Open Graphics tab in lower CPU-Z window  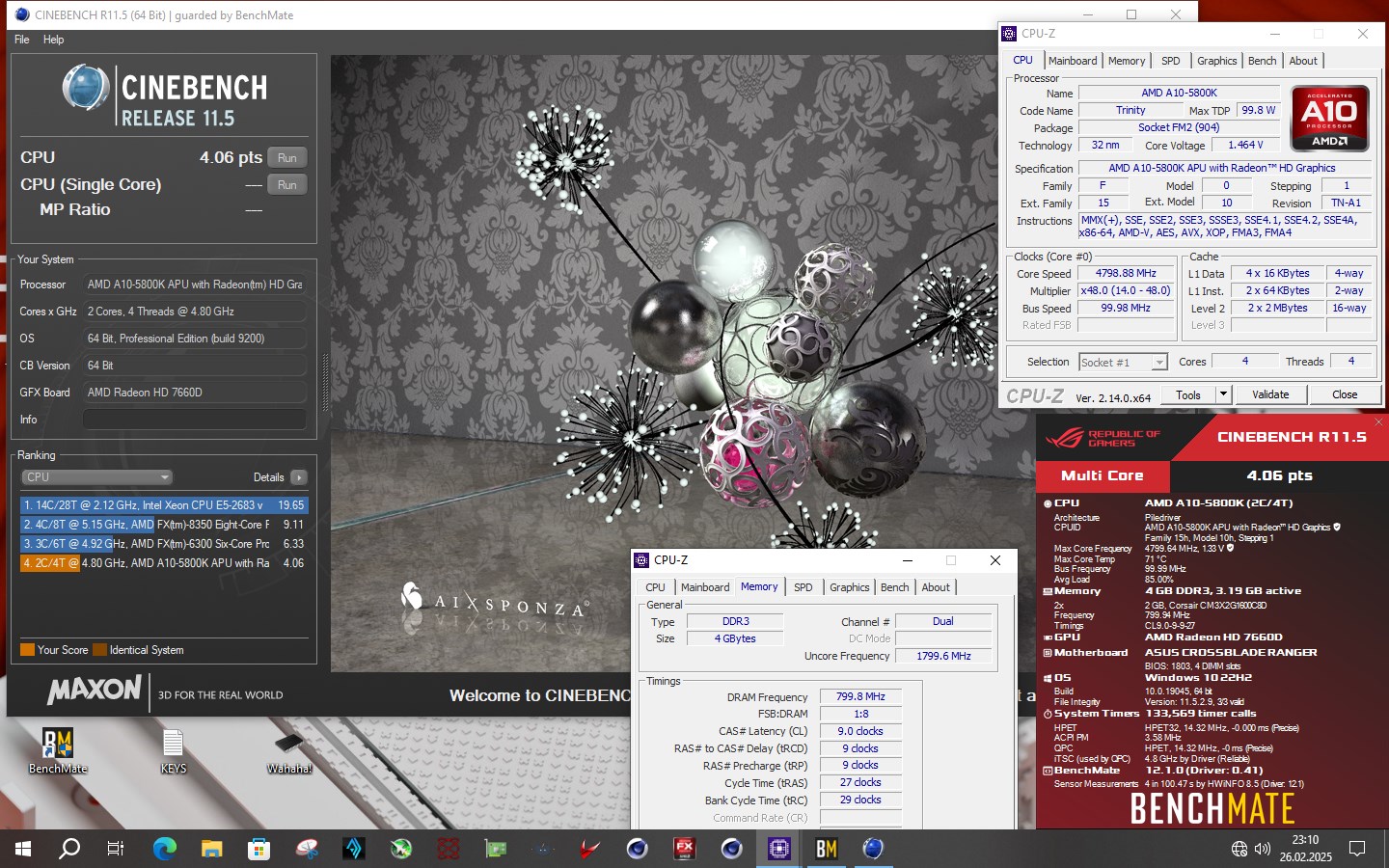coord(849,587)
